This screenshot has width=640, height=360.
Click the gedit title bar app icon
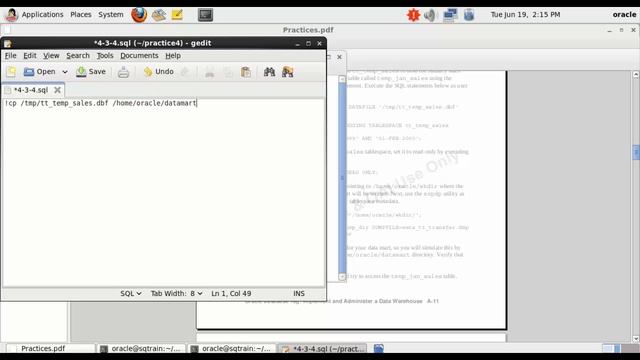pos(7,43)
